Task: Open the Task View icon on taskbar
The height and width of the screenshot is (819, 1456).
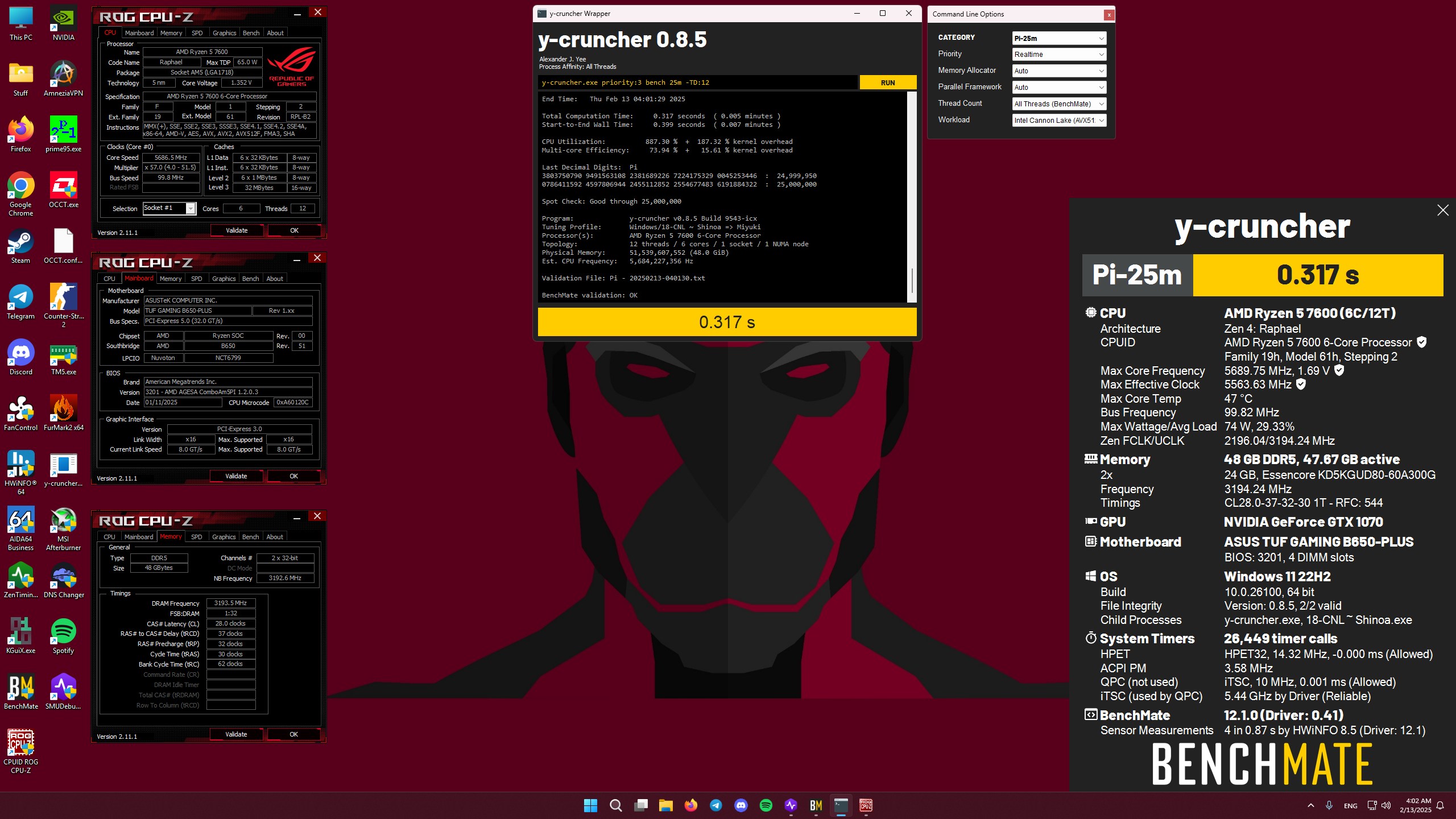Action: [641, 805]
